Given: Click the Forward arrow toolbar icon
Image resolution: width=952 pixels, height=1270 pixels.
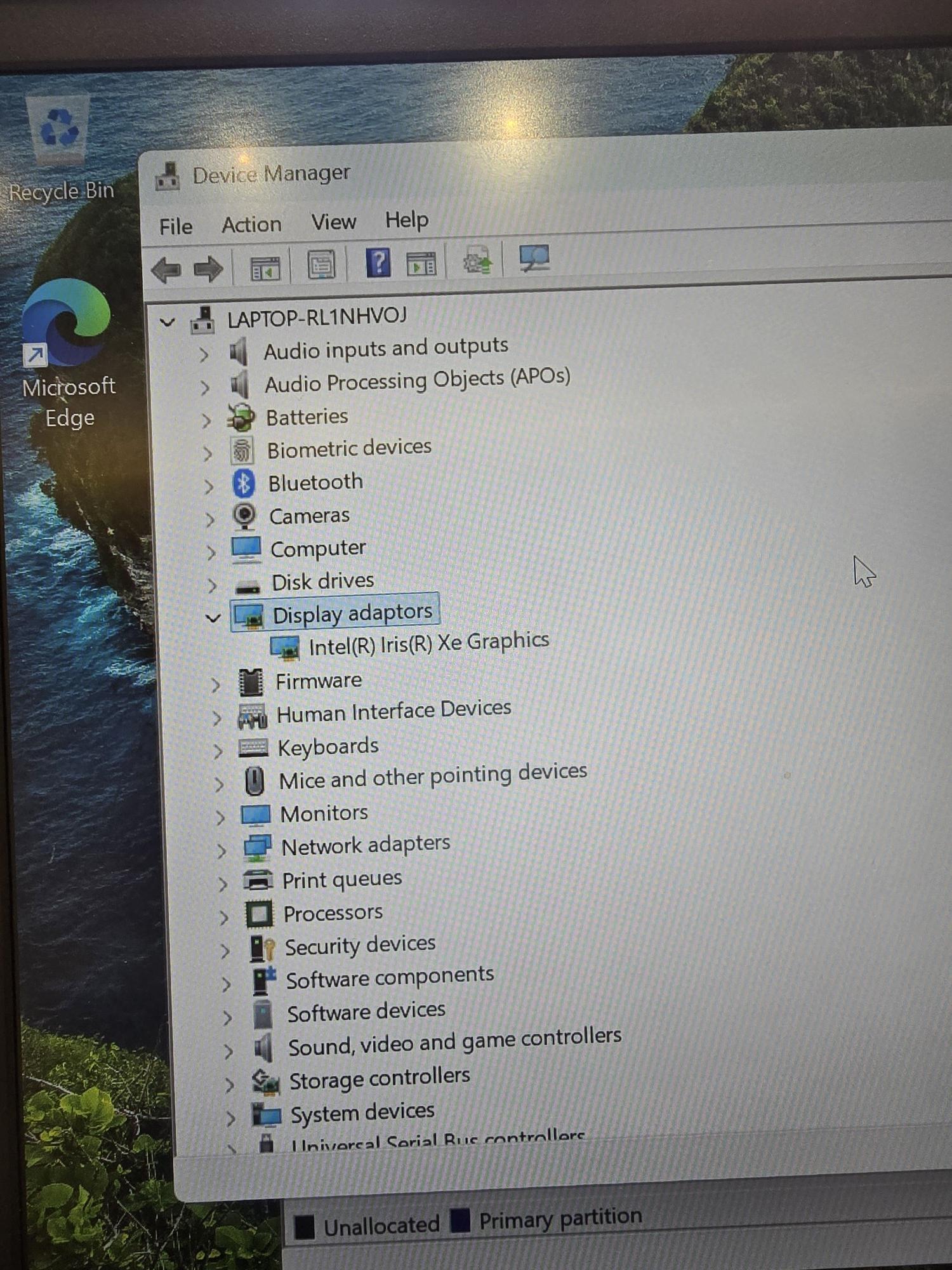Looking at the screenshot, I should [208, 269].
